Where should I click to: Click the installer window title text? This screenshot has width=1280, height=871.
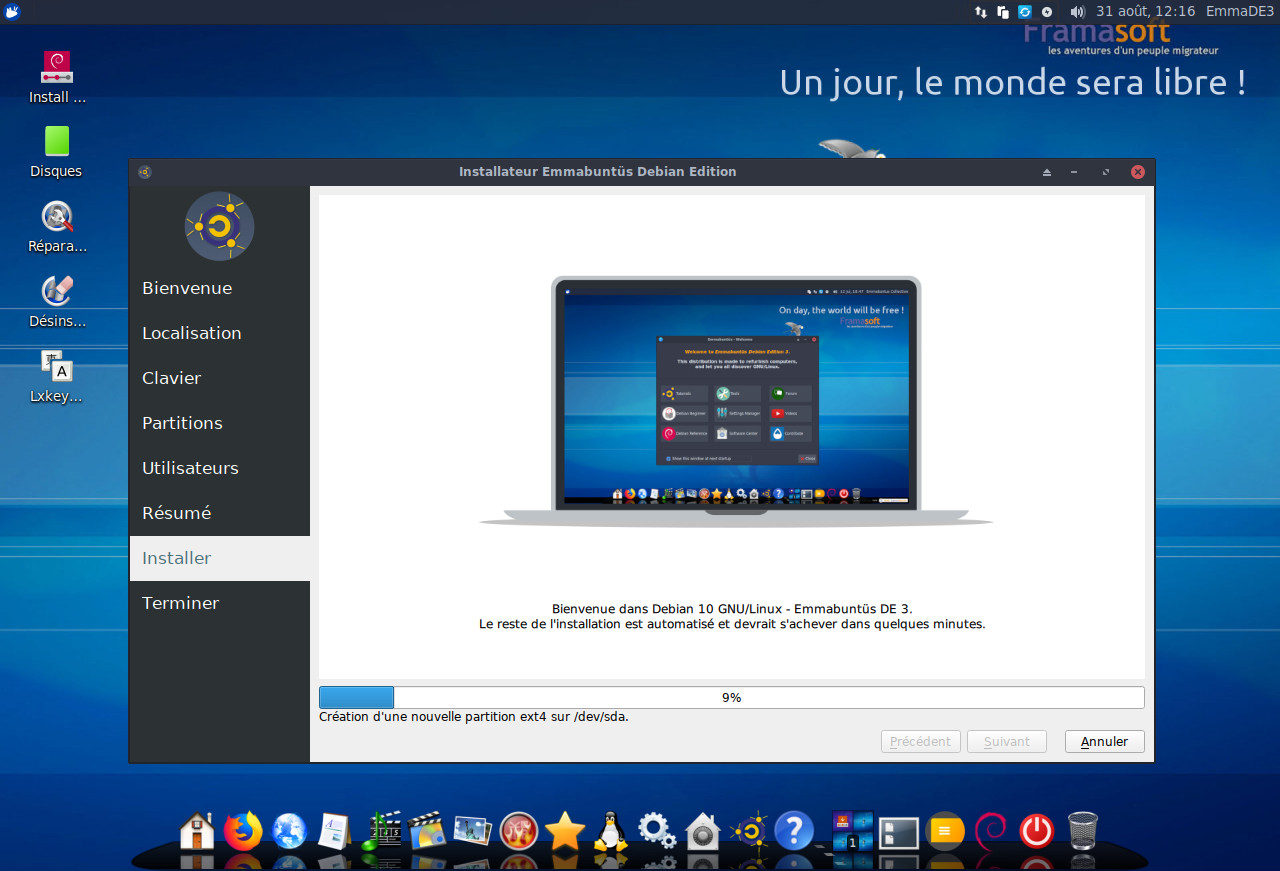click(597, 172)
